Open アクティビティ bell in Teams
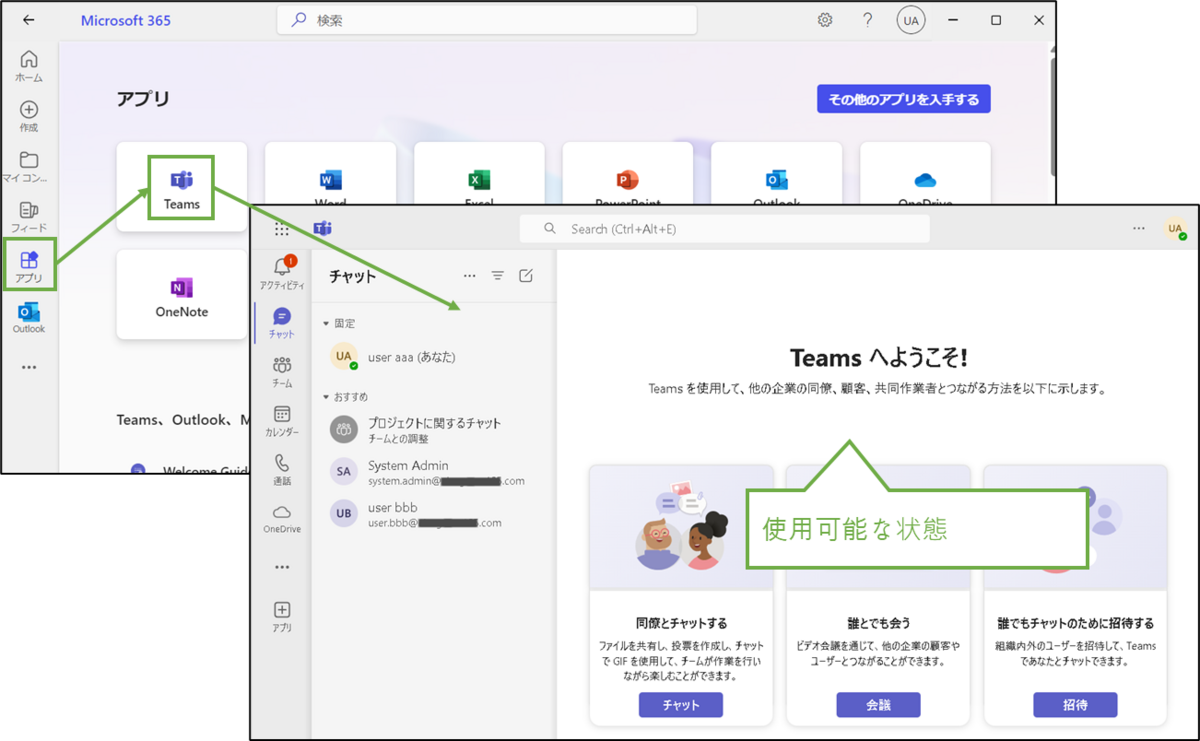 (282, 272)
